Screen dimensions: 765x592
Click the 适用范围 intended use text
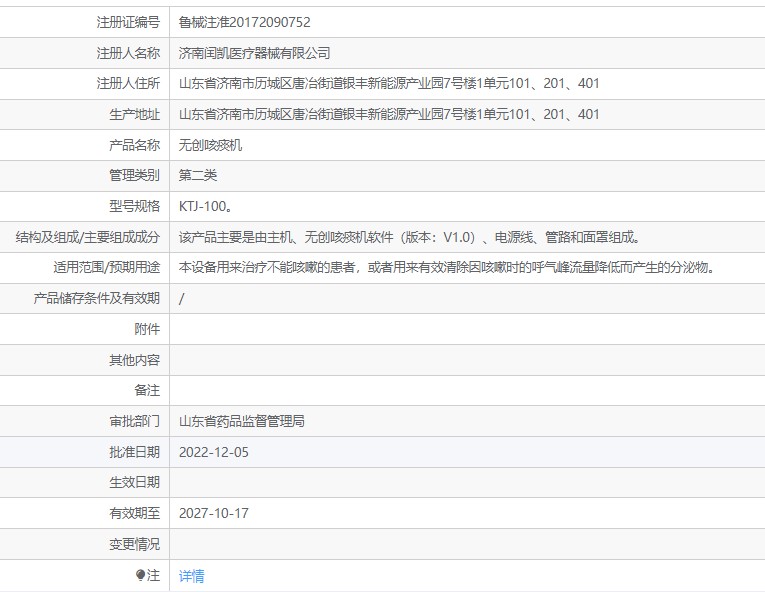pyautogui.click(x=447, y=267)
